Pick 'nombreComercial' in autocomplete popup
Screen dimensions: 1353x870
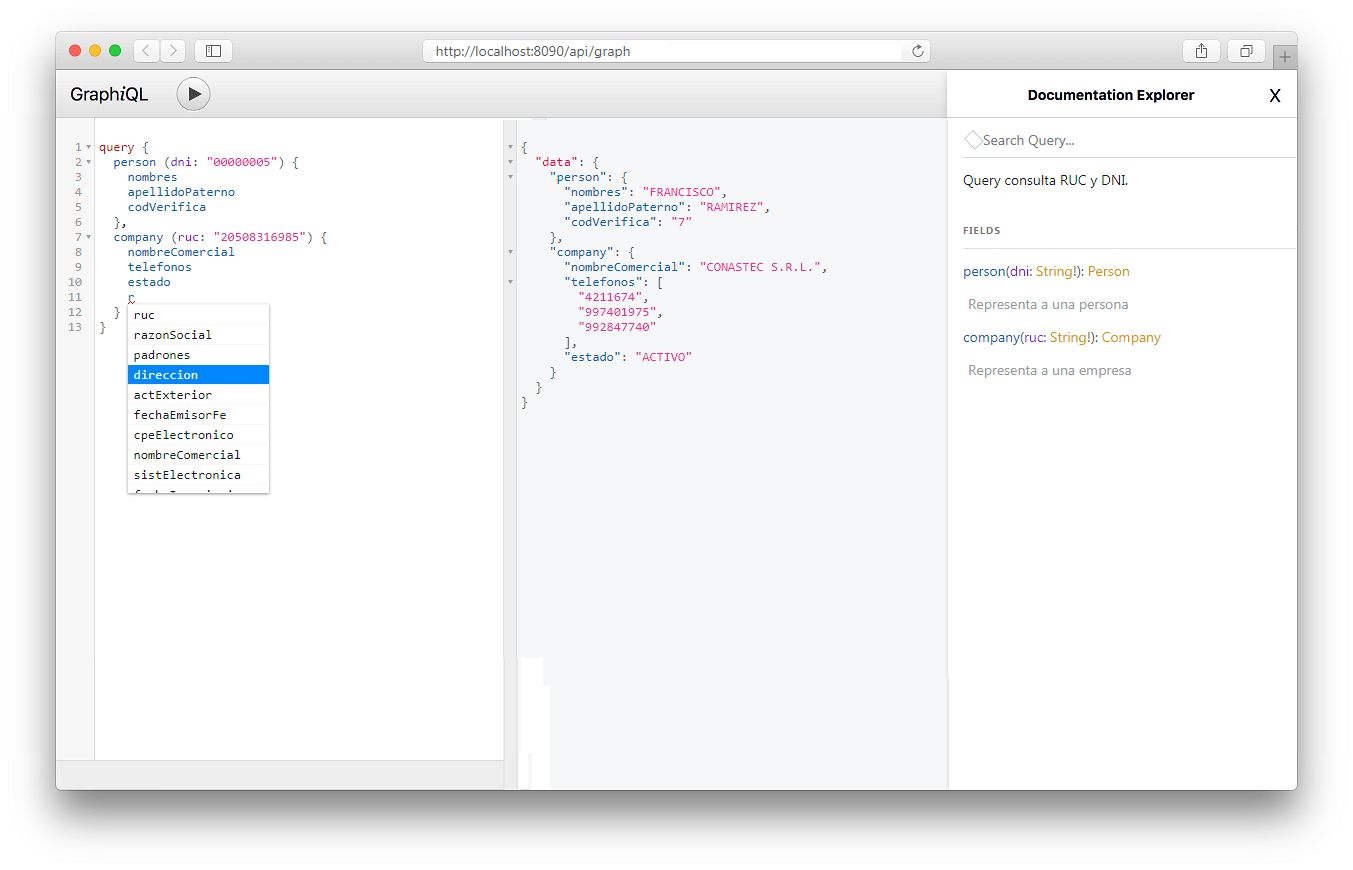pos(198,455)
